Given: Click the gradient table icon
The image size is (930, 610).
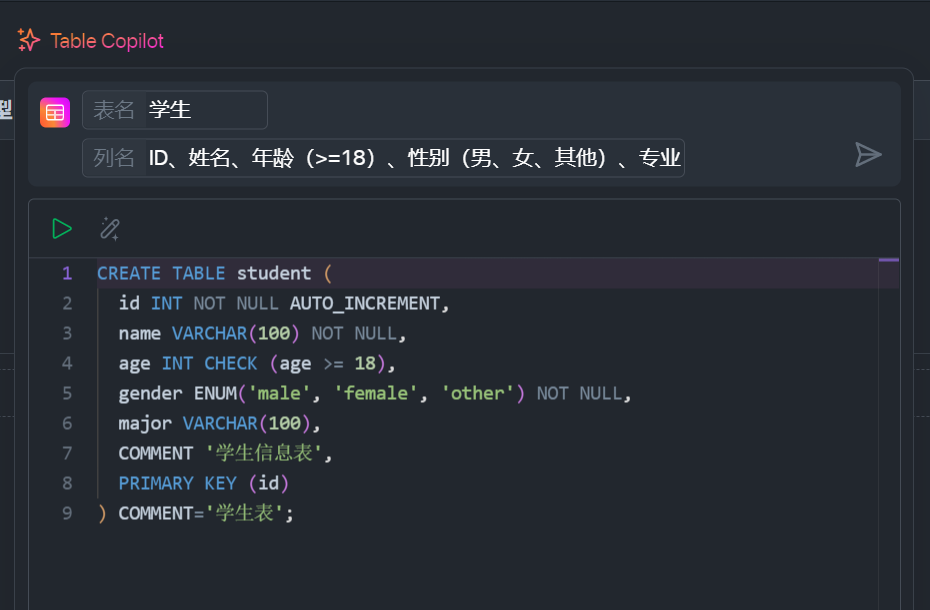Looking at the screenshot, I should (54, 112).
